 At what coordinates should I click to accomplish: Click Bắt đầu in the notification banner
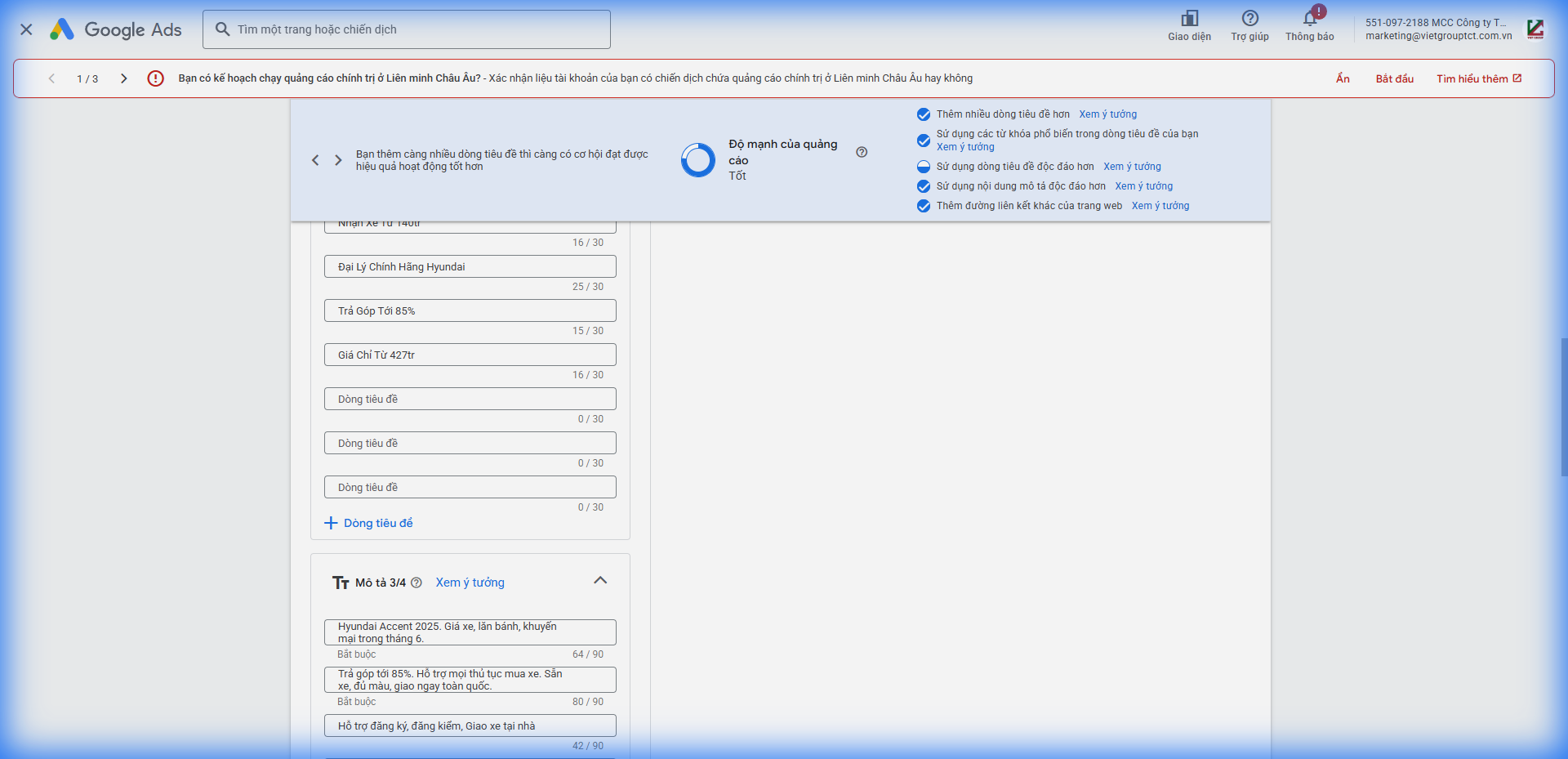click(x=1394, y=78)
